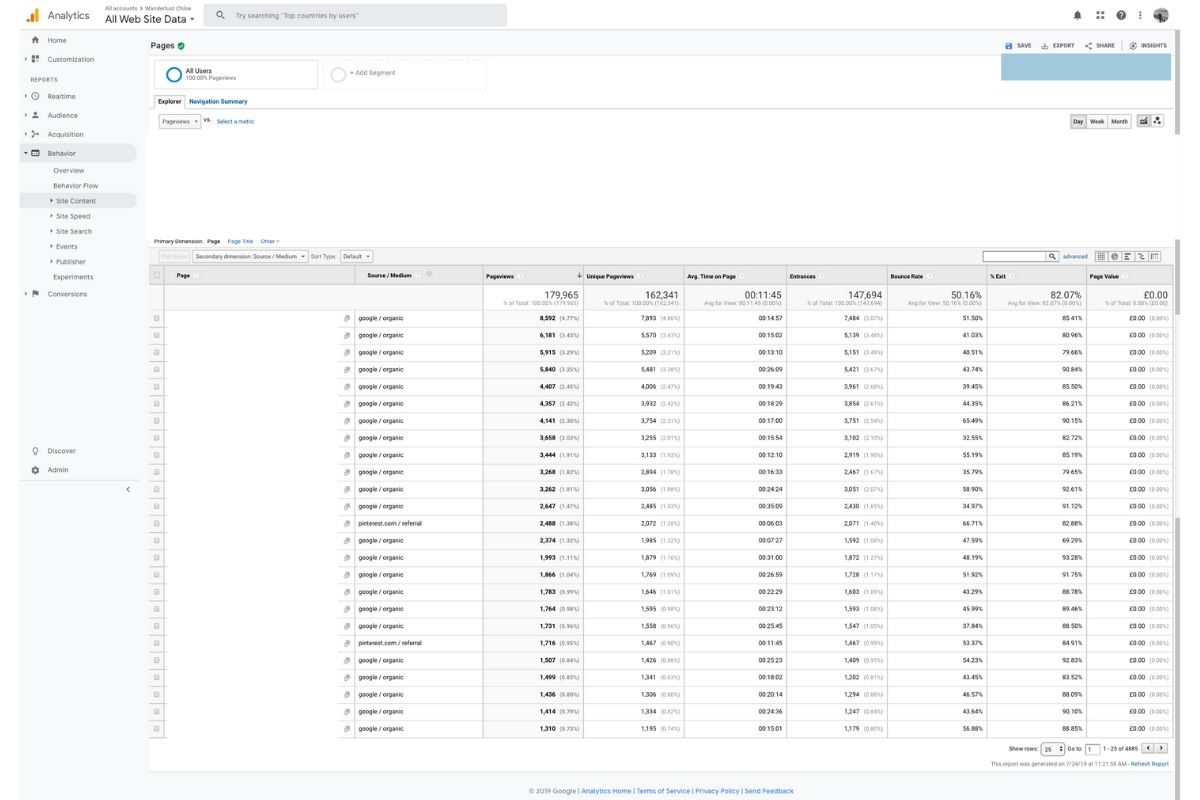Check the first pinterest.com / referral row checkbox
1200x800 pixels.
(156, 523)
